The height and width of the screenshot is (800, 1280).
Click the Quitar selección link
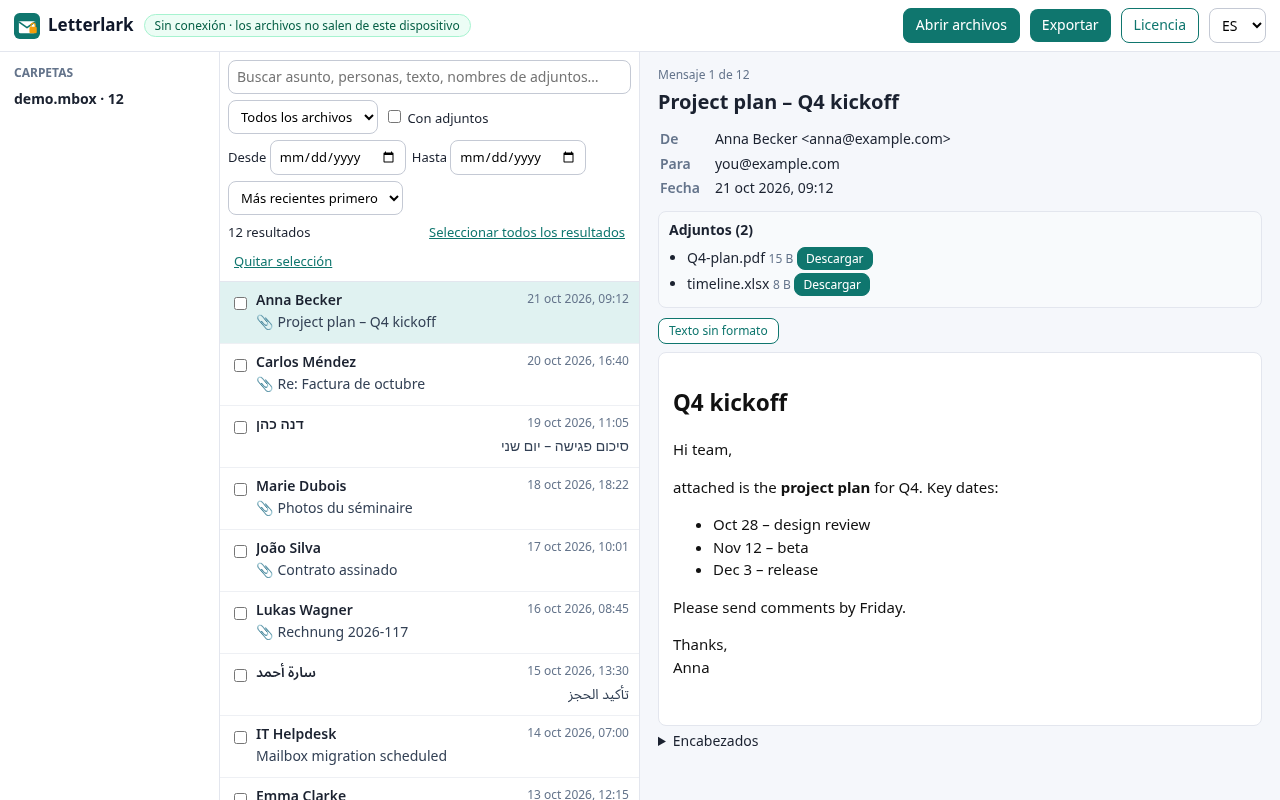click(283, 262)
